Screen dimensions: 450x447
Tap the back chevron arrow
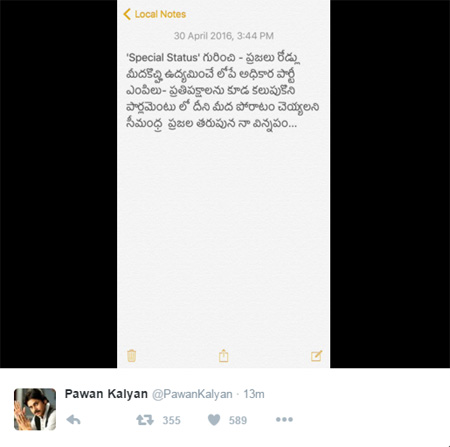click(x=127, y=14)
